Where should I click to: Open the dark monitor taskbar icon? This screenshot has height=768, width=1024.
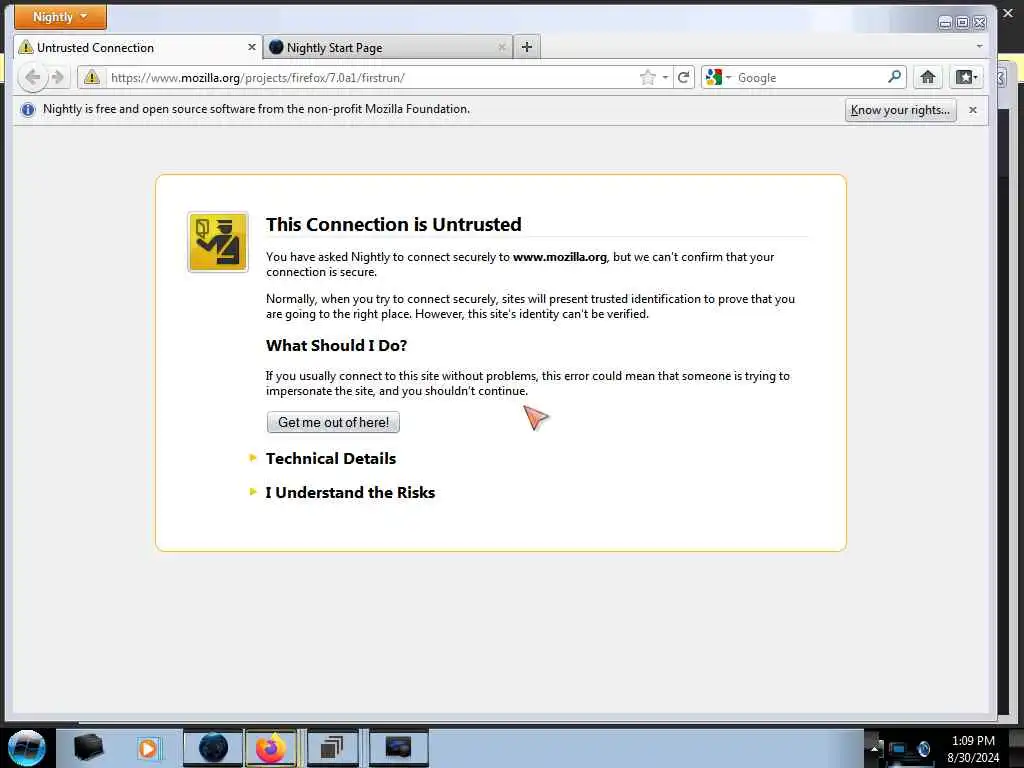(398, 748)
